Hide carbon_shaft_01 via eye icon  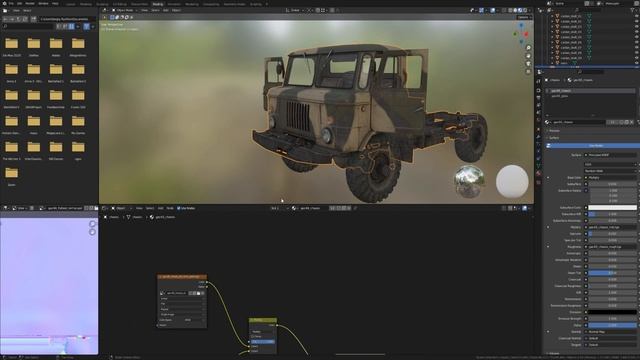click(637, 16)
